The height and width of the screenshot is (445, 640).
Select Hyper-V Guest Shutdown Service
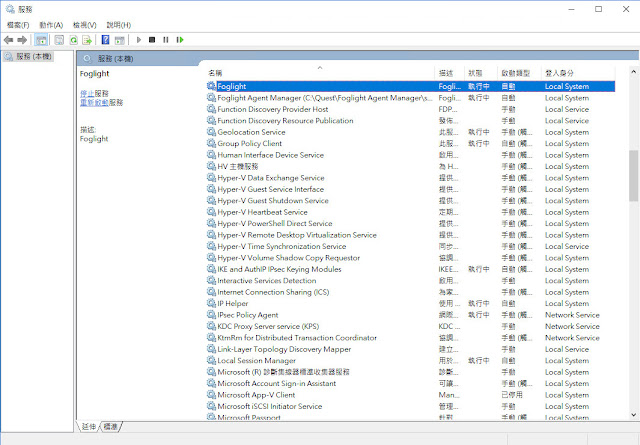pos(410,200)
